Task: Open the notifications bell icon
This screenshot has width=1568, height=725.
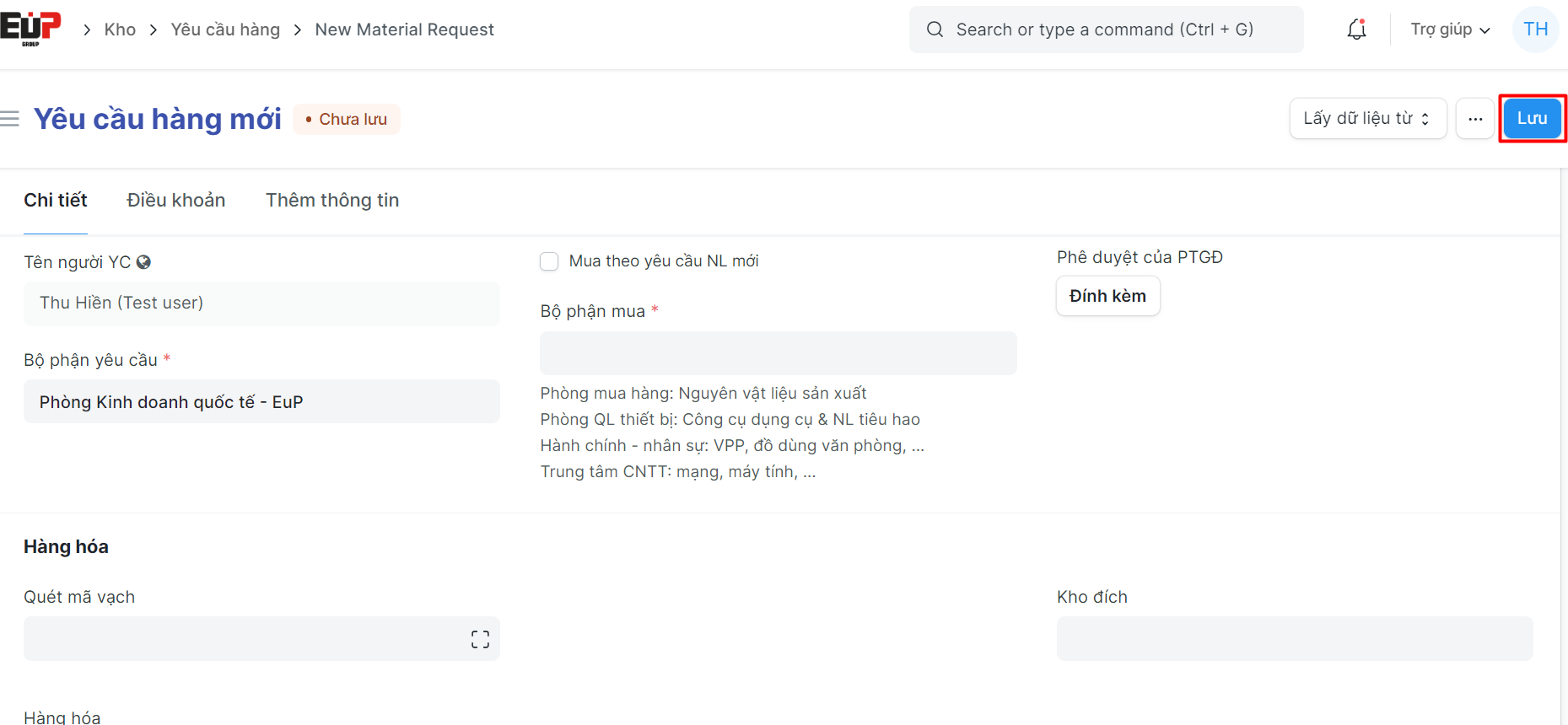Action: [x=1356, y=30]
